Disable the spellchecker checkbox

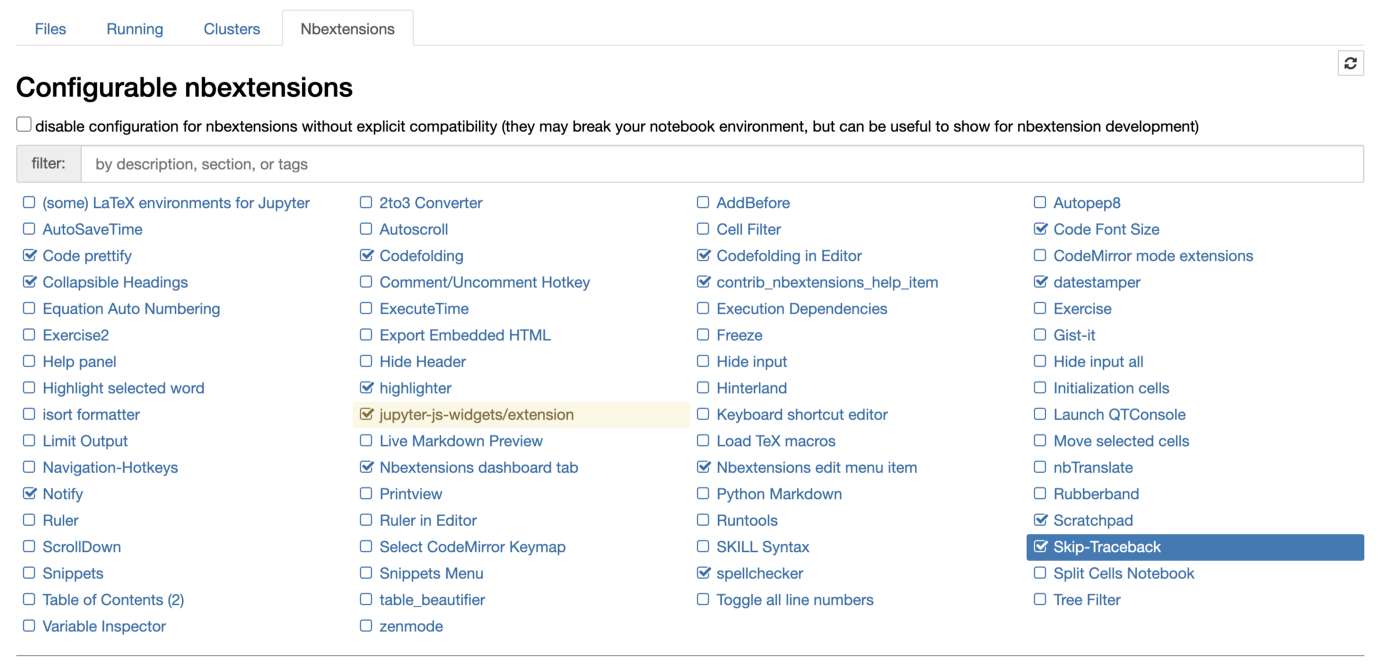[x=703, y=574]
